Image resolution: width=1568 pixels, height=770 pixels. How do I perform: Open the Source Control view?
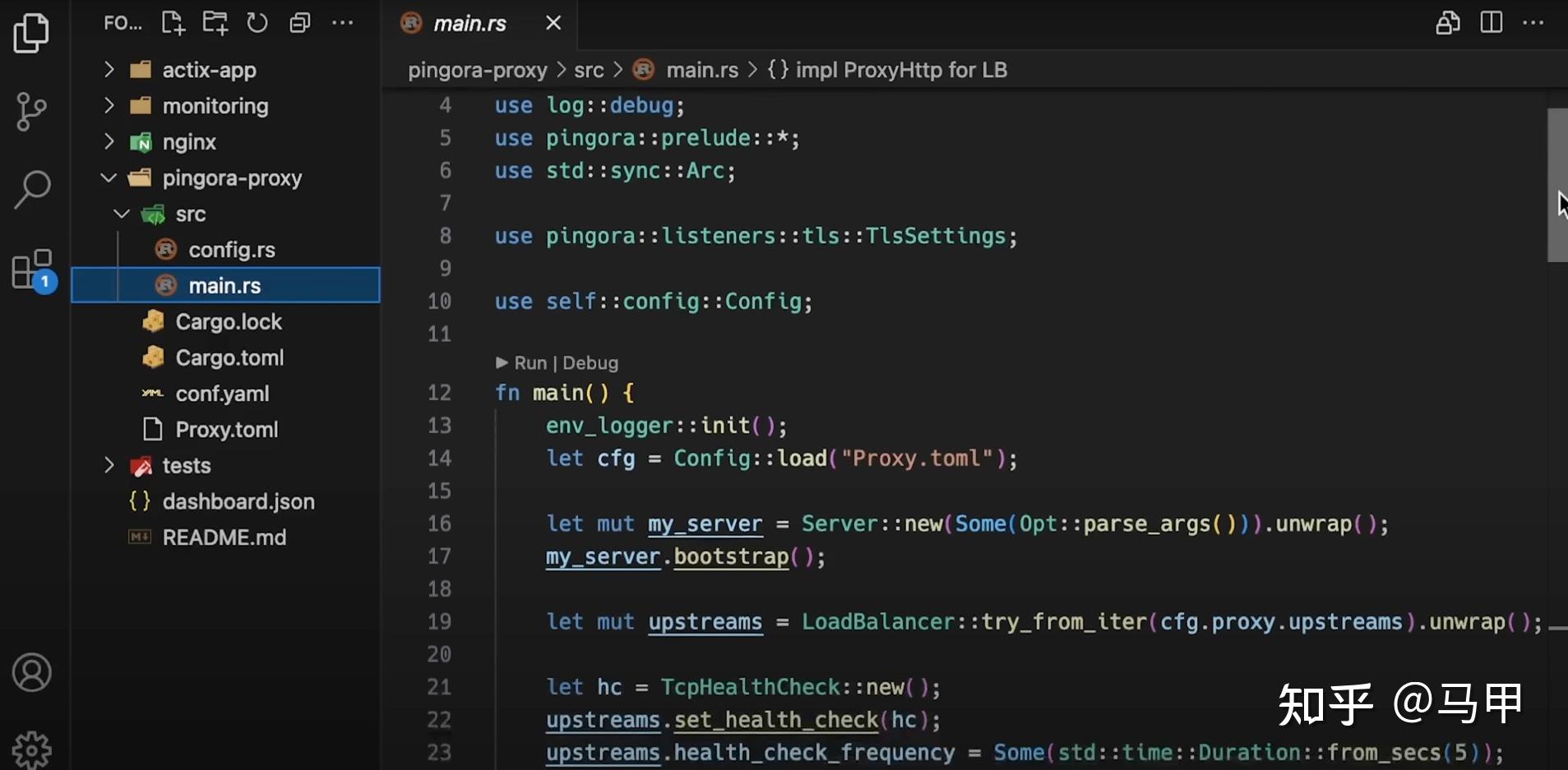tap(31, 111)
